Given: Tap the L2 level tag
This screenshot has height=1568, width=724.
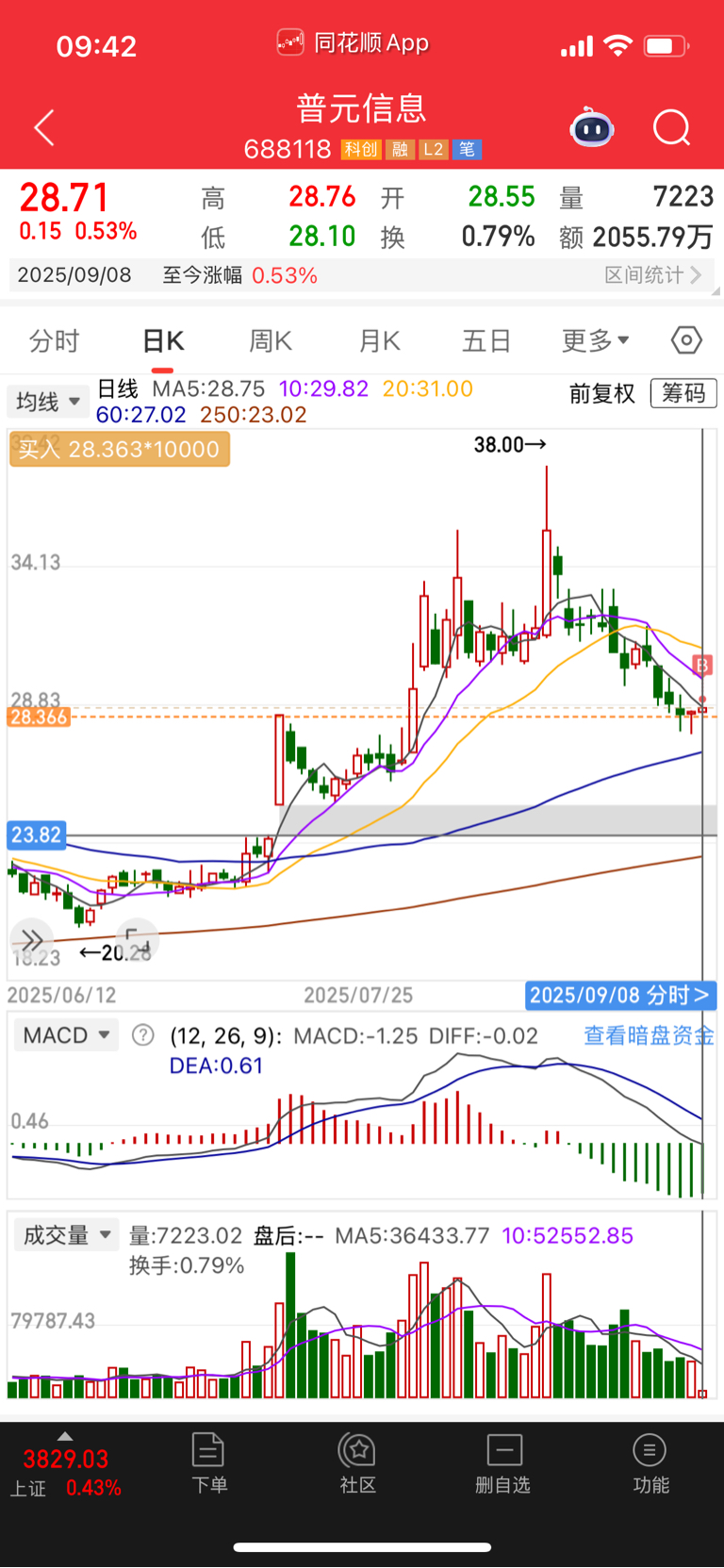Looking at the screenshot, I should (433, 149).
